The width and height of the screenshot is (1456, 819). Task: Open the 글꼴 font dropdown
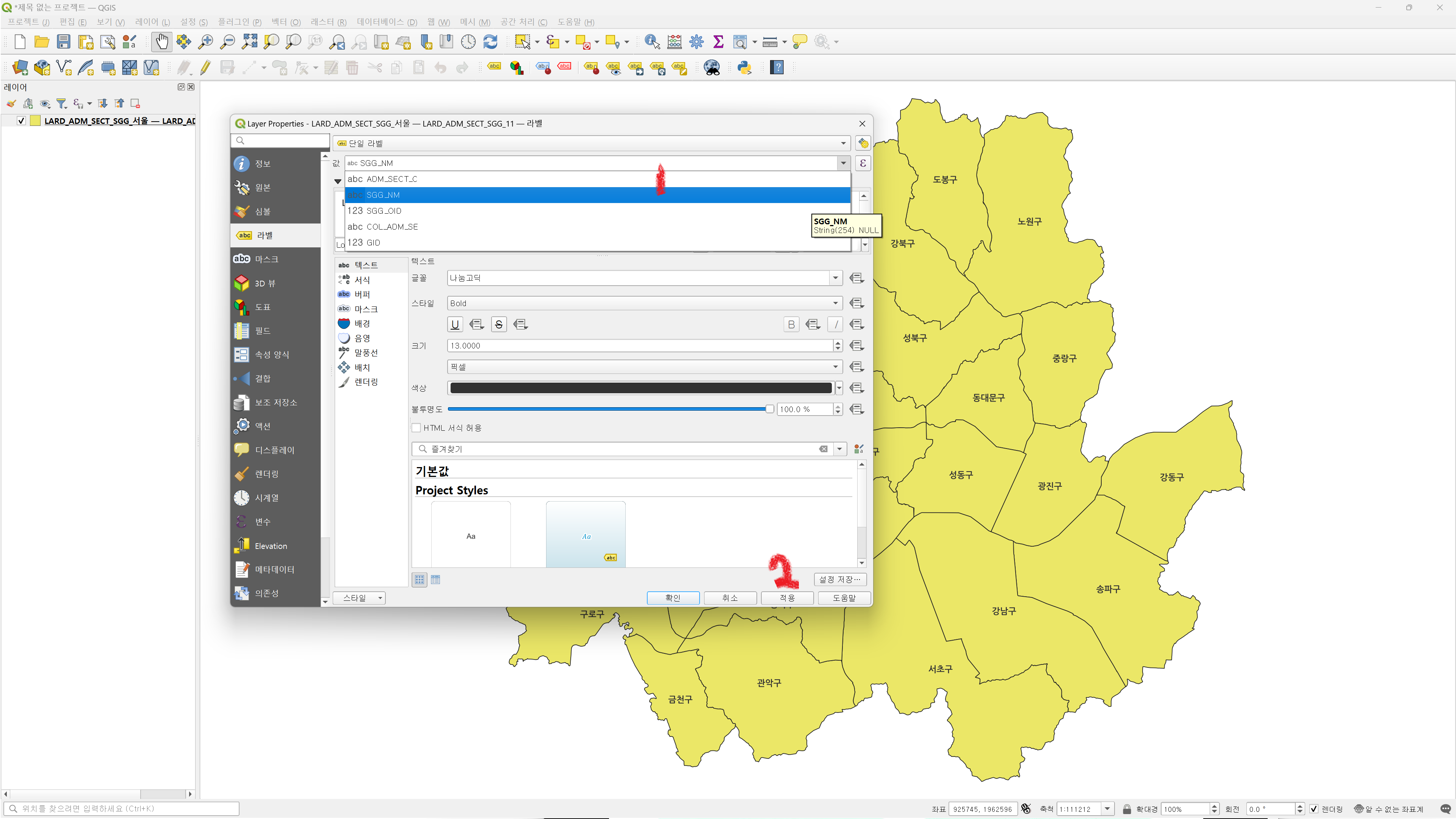tap(835, 278)
